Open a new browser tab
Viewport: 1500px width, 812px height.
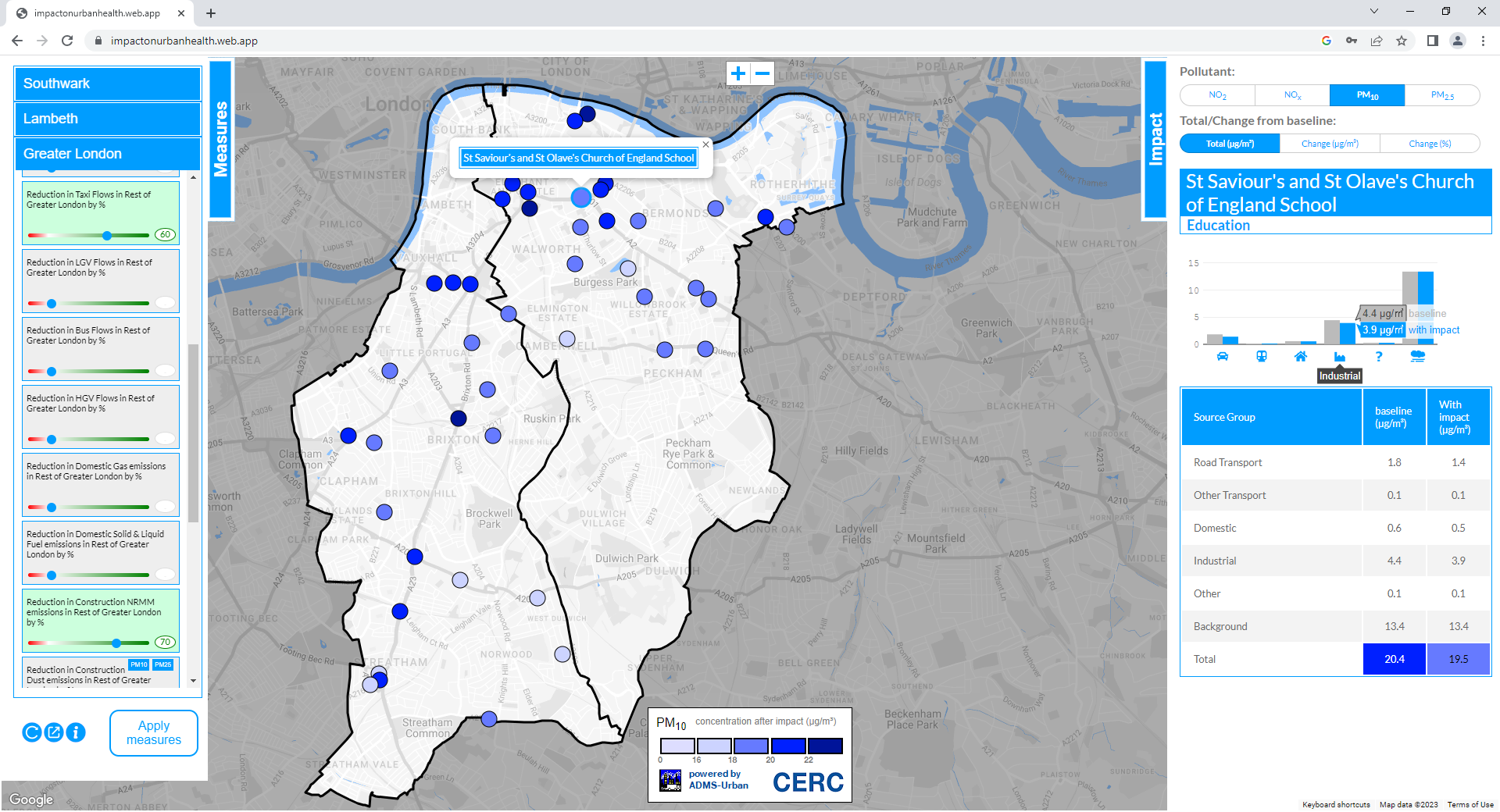[211, 13]
